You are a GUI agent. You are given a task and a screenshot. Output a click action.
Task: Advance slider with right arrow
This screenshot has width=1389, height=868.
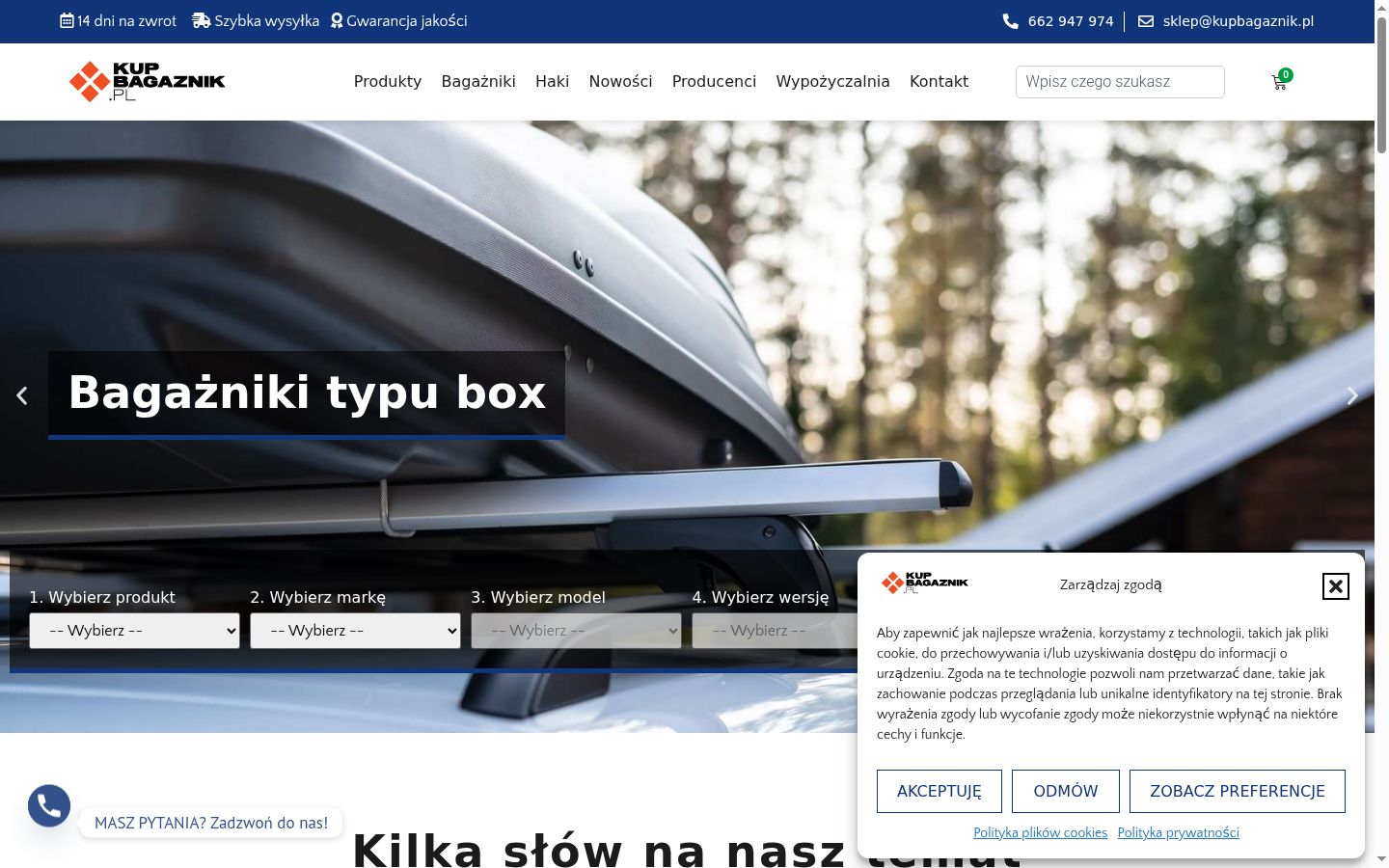pos(1352,395)
